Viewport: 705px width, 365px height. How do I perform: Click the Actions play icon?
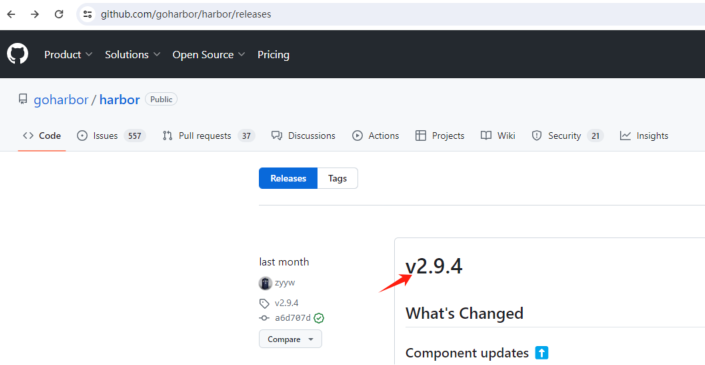coord(357,136)
